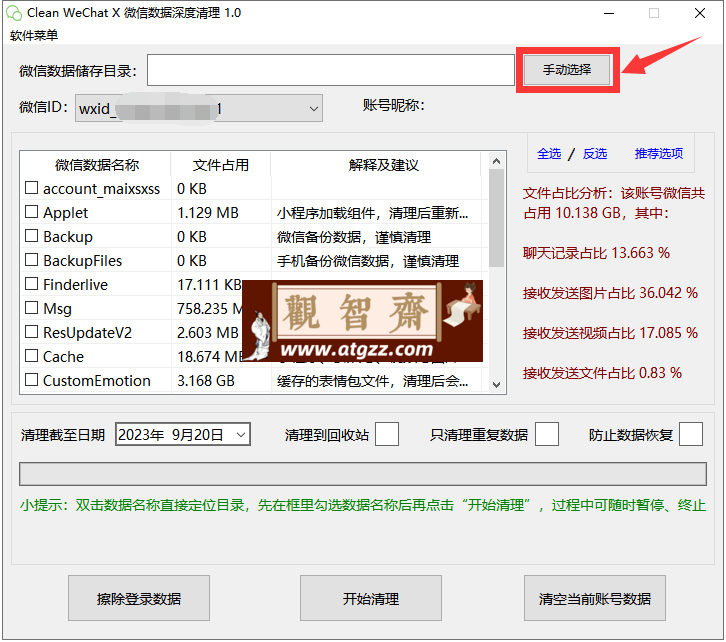Click 接收发送视频占比 17.085 % text
The height and width of the screenshot is (642, 726).
(x=610, y=333)
